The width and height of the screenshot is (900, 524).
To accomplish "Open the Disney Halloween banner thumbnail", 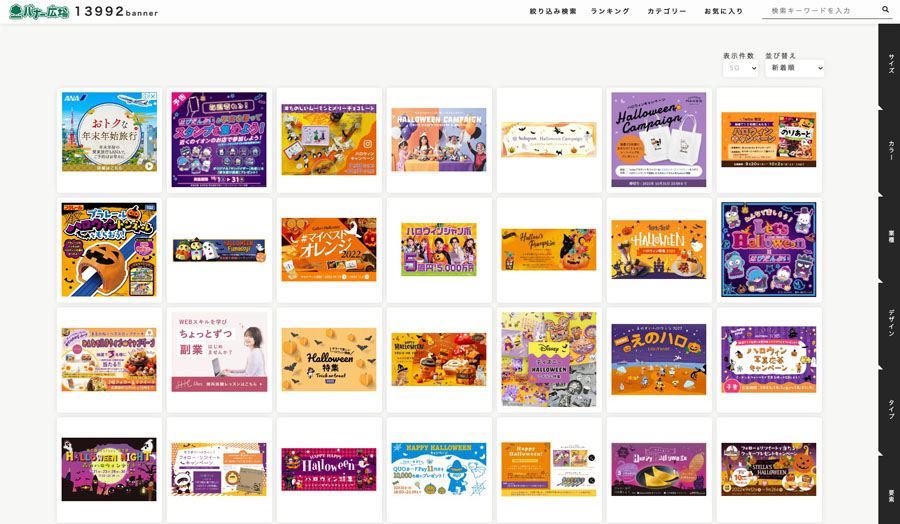I will pos(549,359).
